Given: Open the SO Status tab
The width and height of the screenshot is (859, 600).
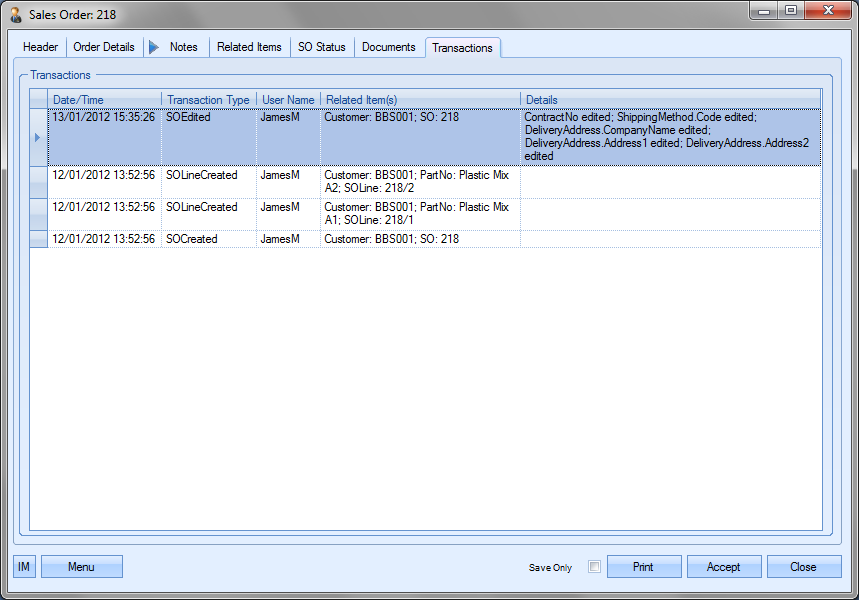Looking at the screenshot, I should tap(321, 47).
